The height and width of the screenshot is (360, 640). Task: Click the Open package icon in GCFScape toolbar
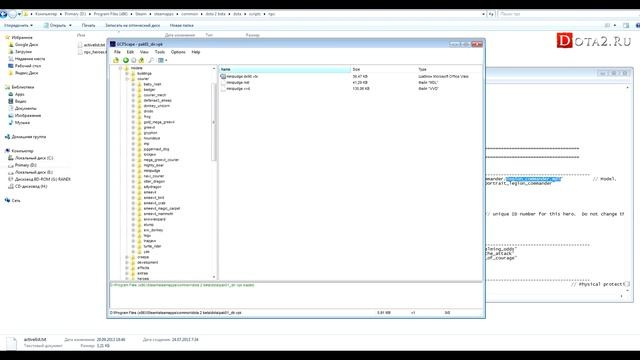[116, 60]
